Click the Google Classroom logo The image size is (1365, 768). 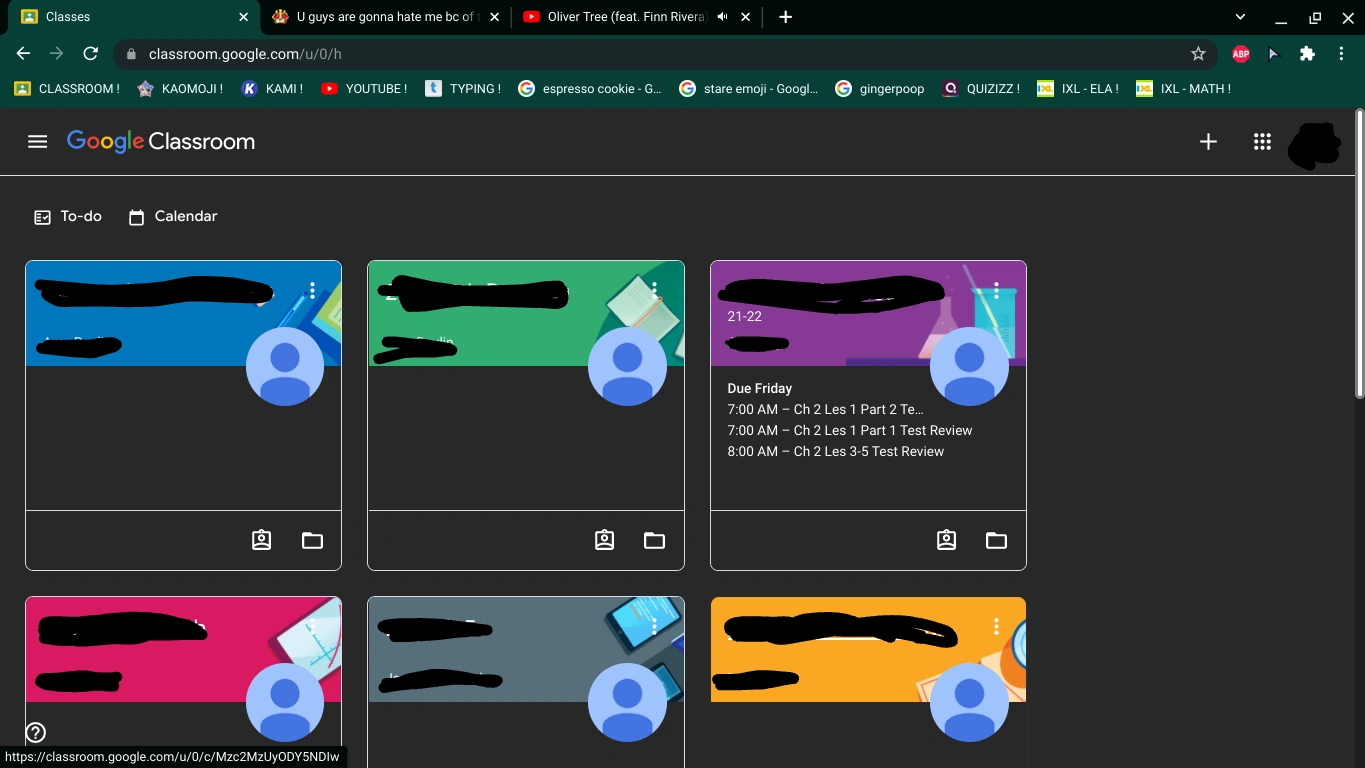point(160,141)
